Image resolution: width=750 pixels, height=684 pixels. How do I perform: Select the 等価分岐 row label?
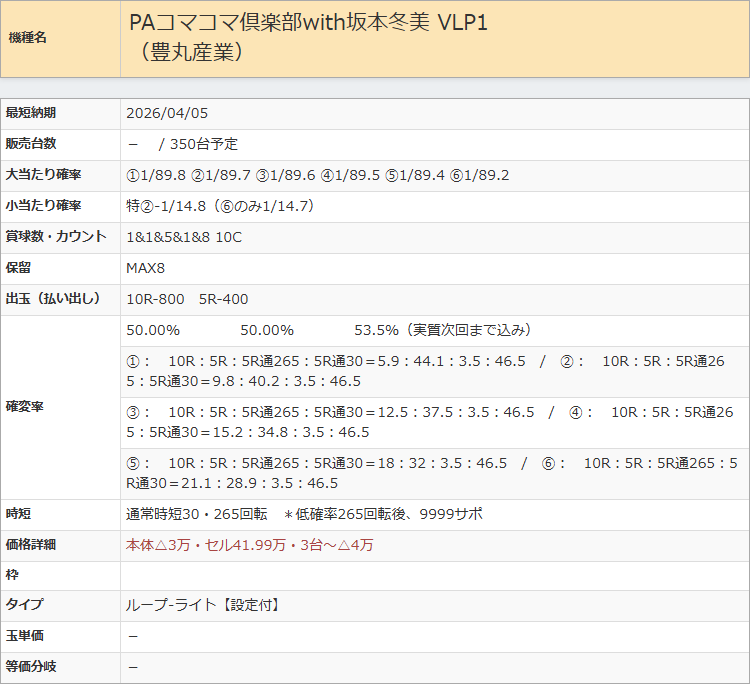pyautogui.click(x=31, y=667)
